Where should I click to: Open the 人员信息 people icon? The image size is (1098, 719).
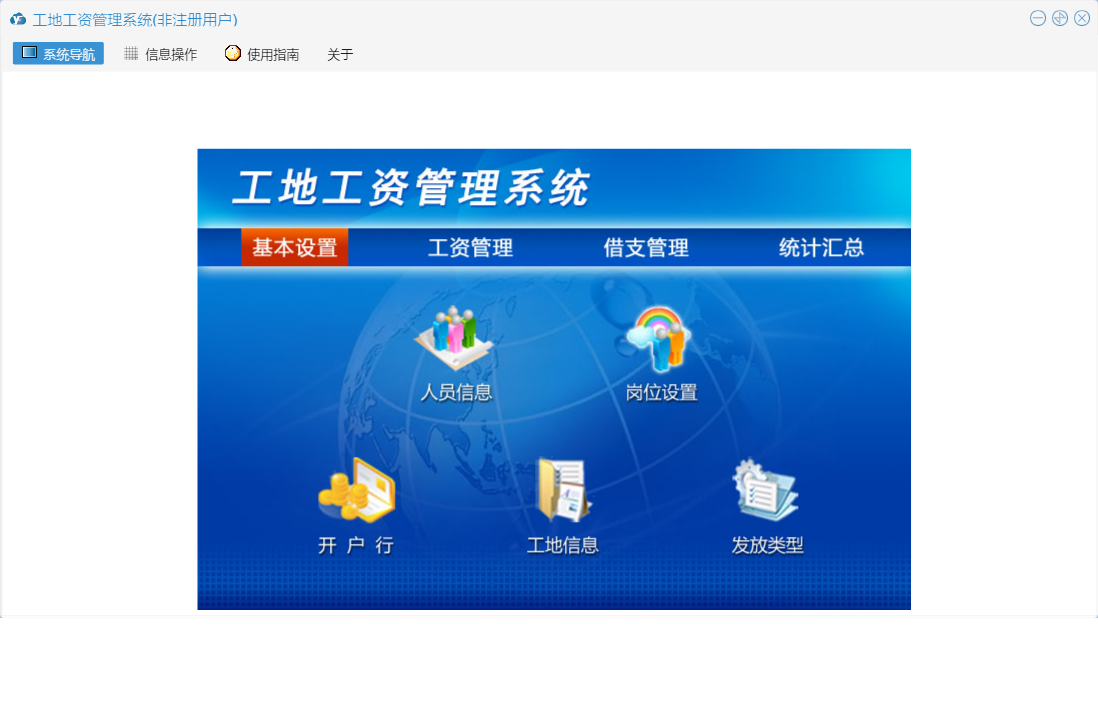tap(456, 336)
